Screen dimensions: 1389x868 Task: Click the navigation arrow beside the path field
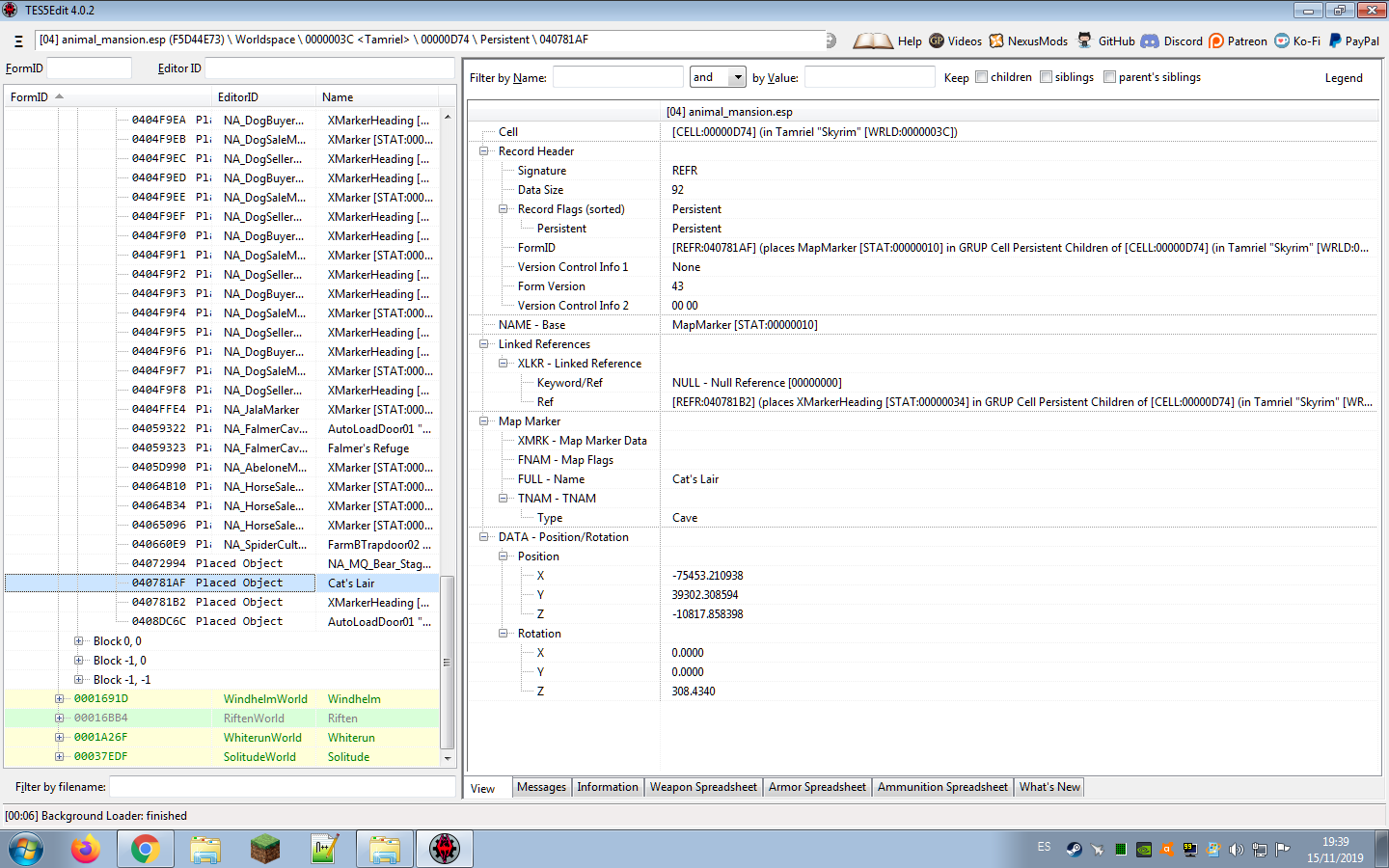(x=831, y=41)
